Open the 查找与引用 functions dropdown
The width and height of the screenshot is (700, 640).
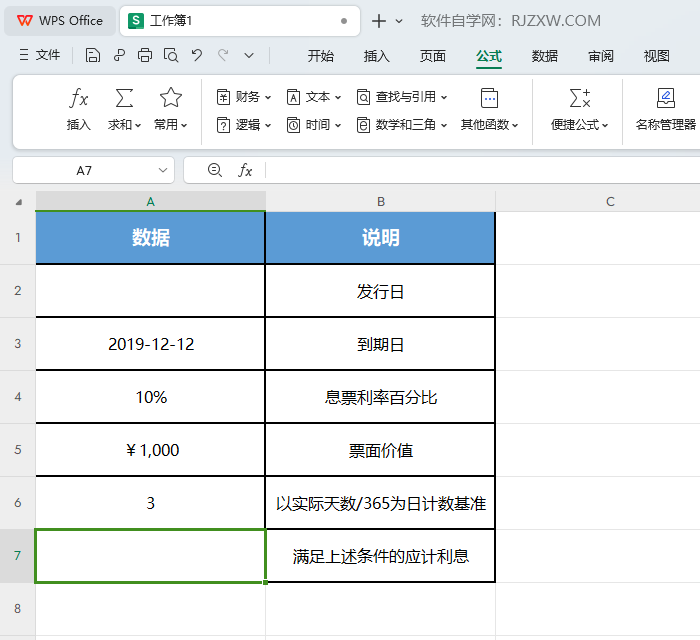(402, 97)
